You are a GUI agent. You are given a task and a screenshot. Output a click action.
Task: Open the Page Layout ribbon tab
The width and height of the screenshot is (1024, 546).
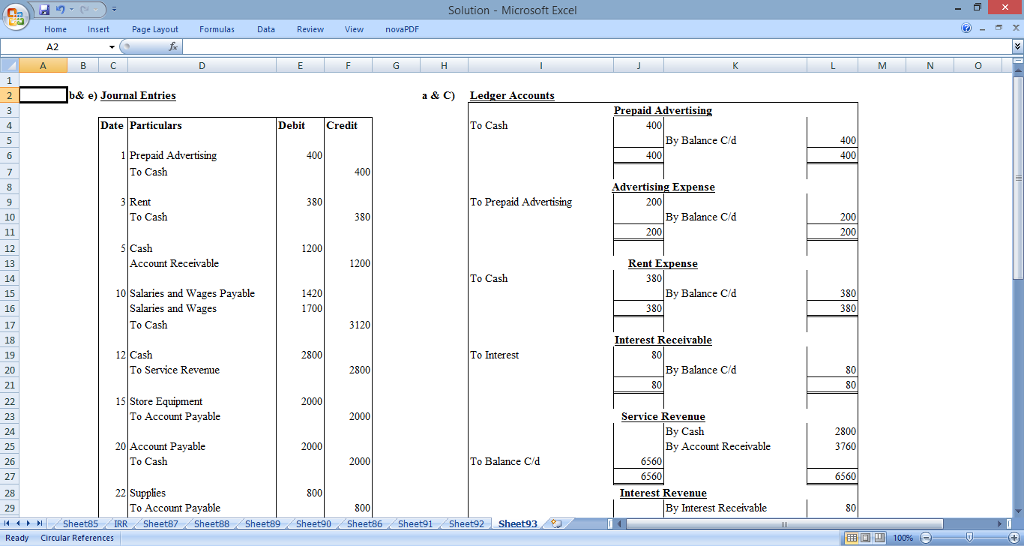pyautogui.click(x=155, y=29)
